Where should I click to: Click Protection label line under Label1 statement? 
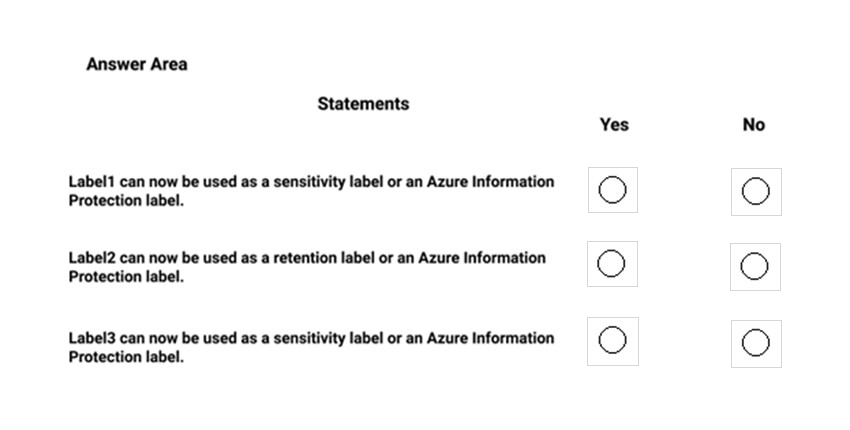coord(126,201)
